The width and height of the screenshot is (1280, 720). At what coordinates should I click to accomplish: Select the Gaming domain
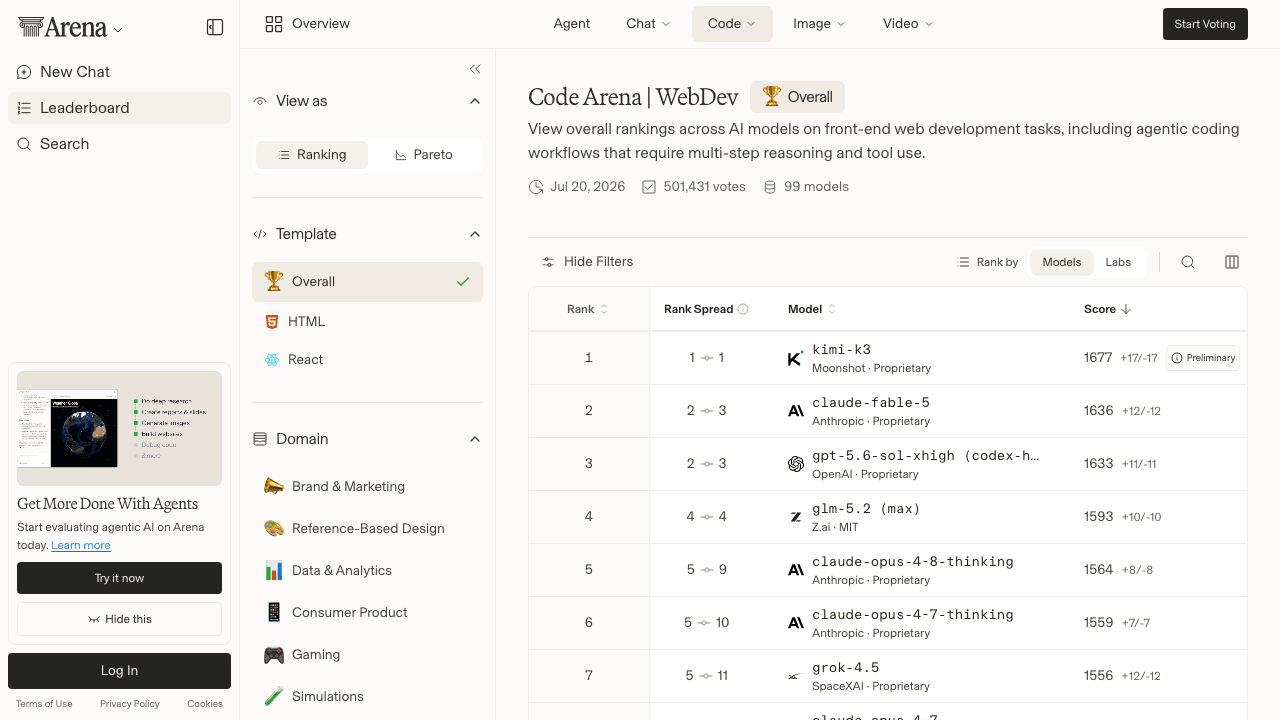click(x=367, y=654)
